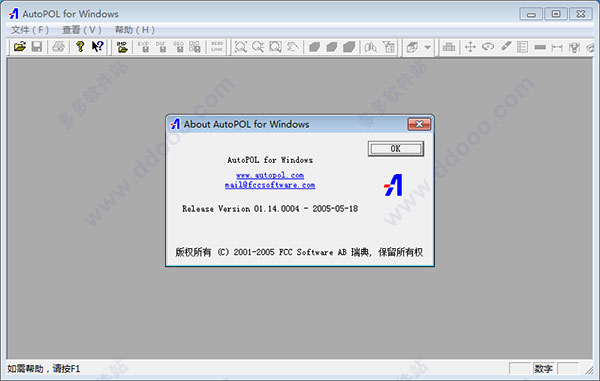Click the 3D box view icon
This screenshot has width=600, height=381.
(412, 47)
